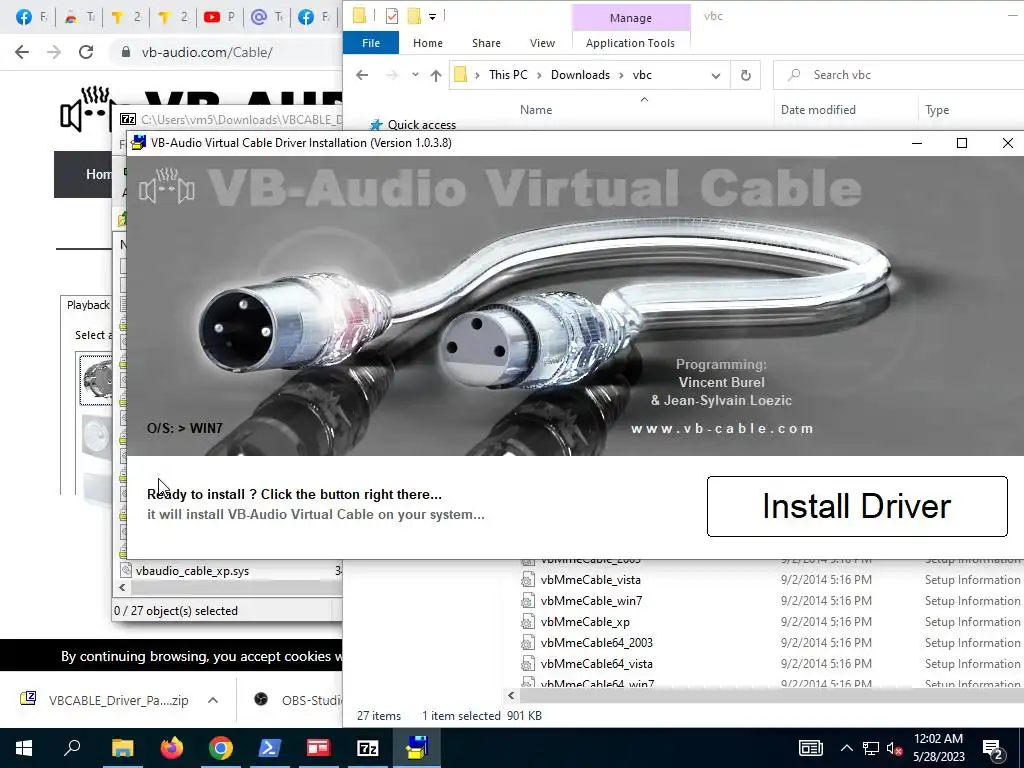Open the red window app on the taskbar
Viewport: 1024px width, 768px height.
coord(319,748)
